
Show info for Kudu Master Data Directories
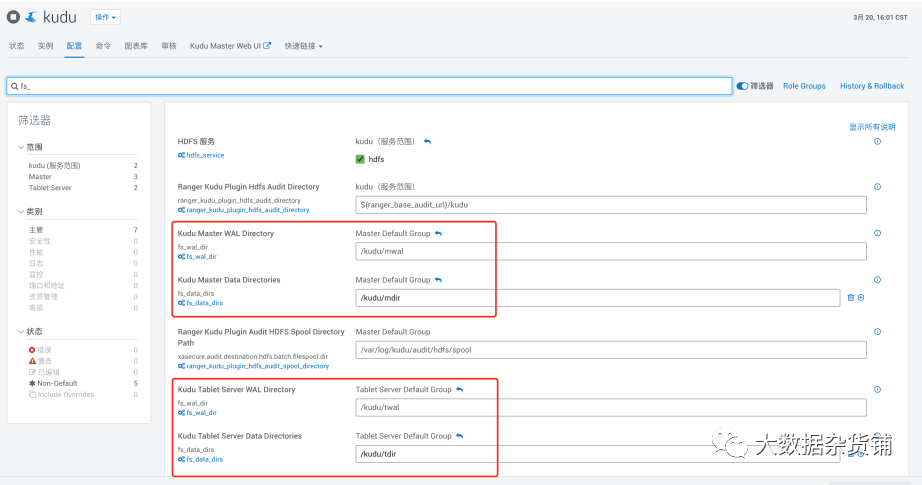877,280
